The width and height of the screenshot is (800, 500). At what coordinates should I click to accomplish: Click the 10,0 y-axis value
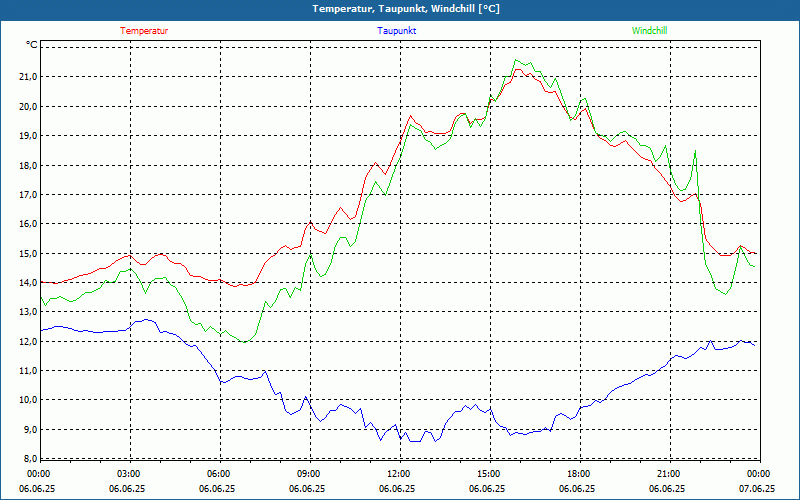(x=29, y=400)
